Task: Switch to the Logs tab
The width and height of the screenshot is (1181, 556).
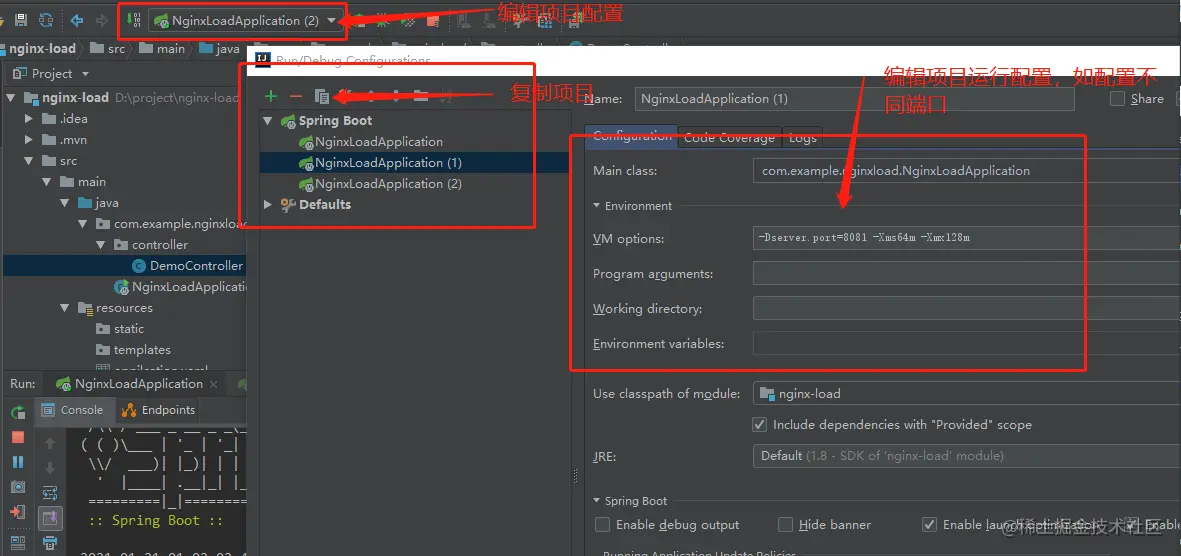Action: pos(802,138)
